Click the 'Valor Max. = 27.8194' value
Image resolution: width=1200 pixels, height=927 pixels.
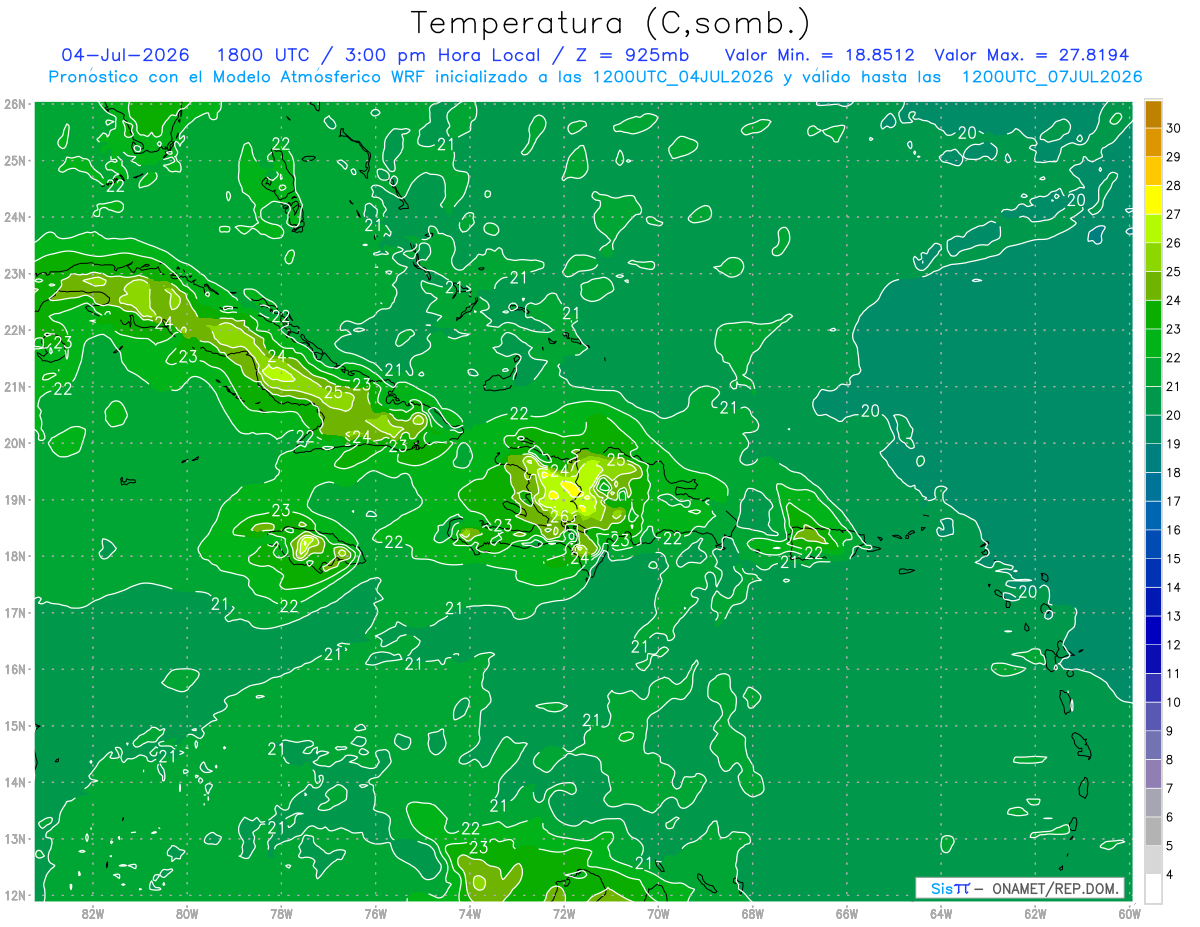pos(1031,55)
